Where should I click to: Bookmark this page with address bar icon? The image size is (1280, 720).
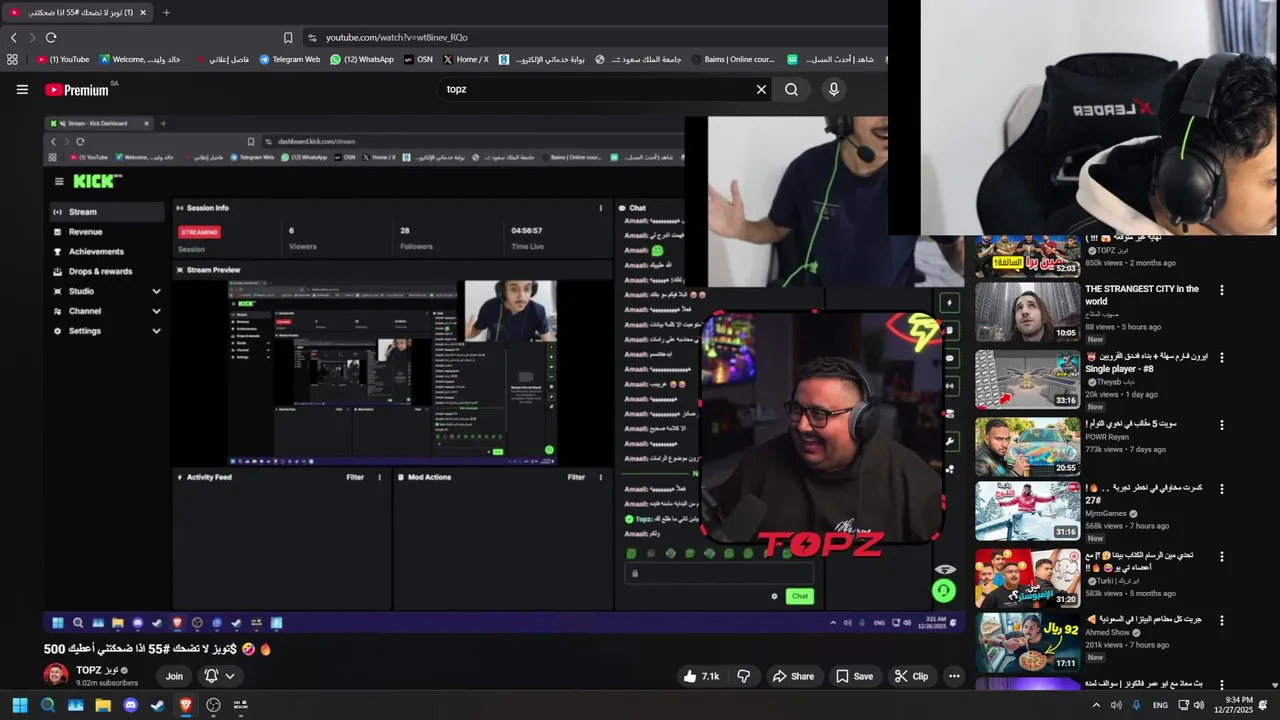click(288, 37)
